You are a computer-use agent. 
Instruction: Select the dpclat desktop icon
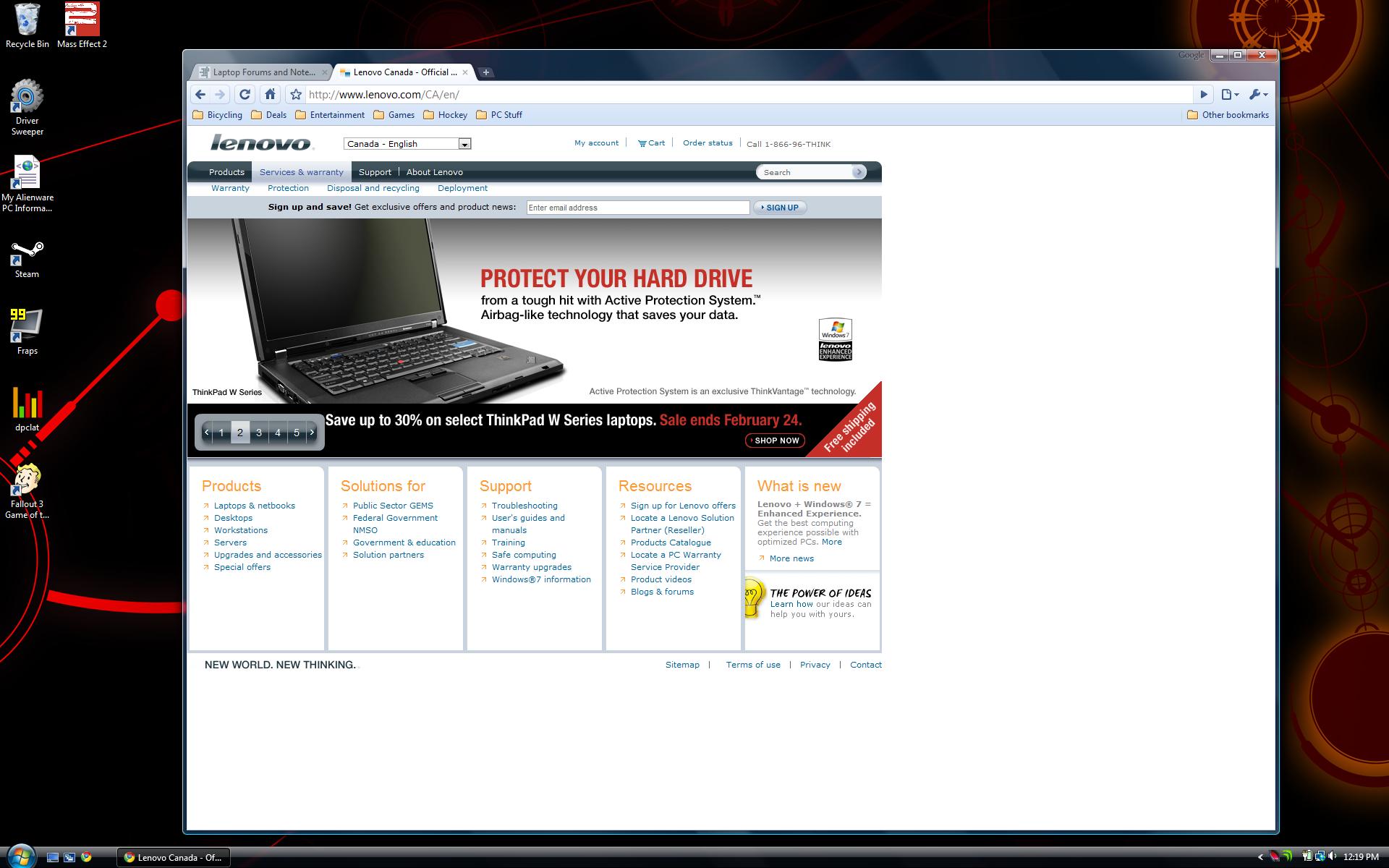(x=27, y=410)
